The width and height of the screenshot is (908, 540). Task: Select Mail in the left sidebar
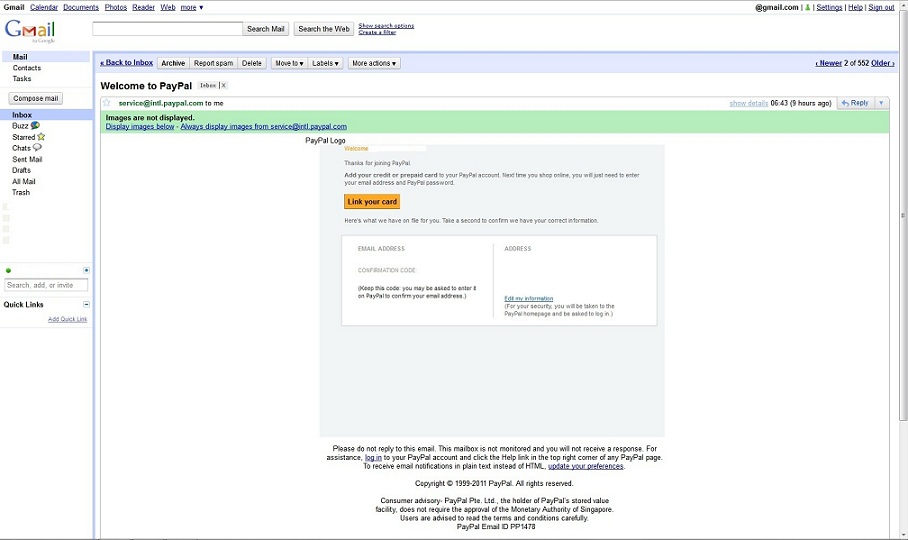(20, 57)
